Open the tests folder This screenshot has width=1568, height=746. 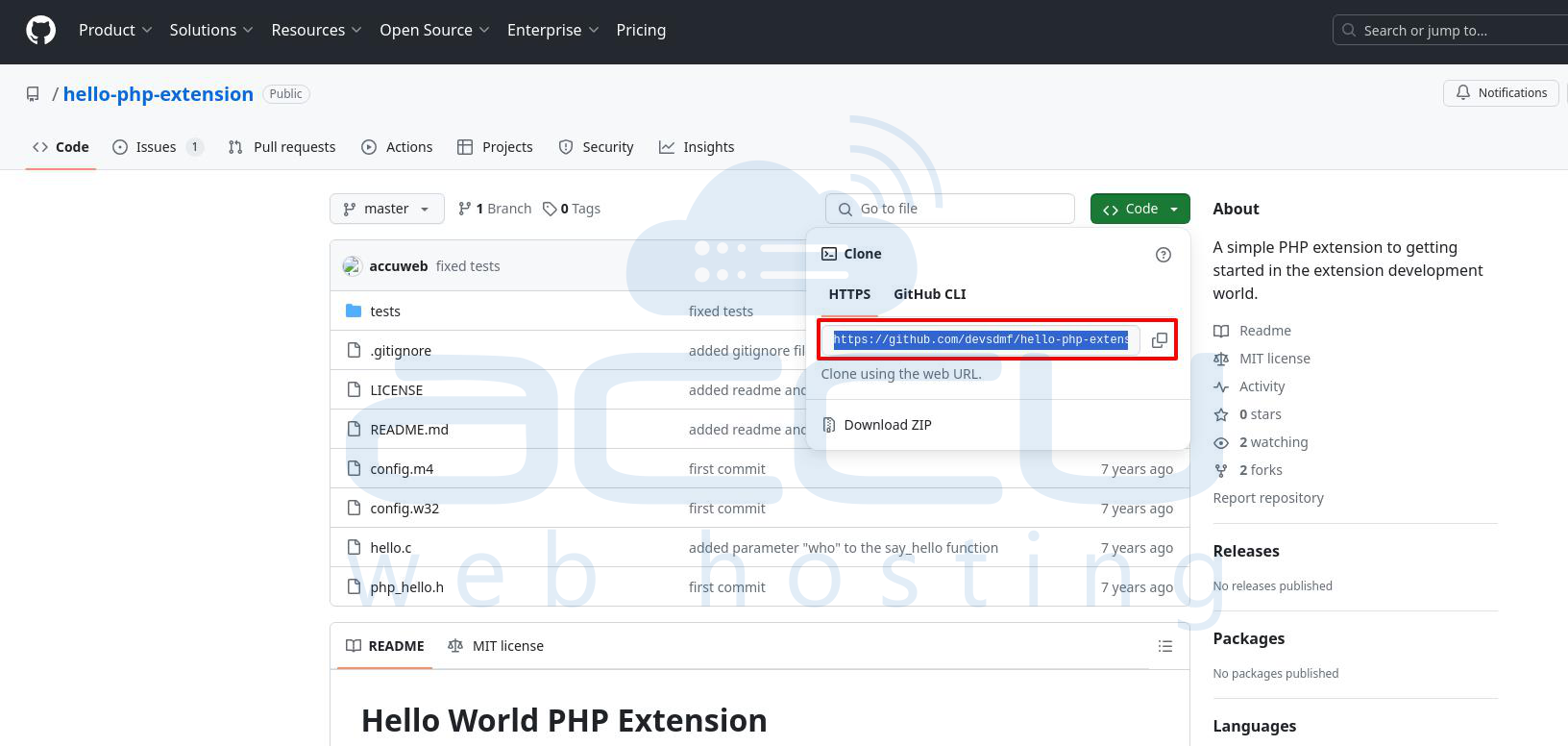385,311
